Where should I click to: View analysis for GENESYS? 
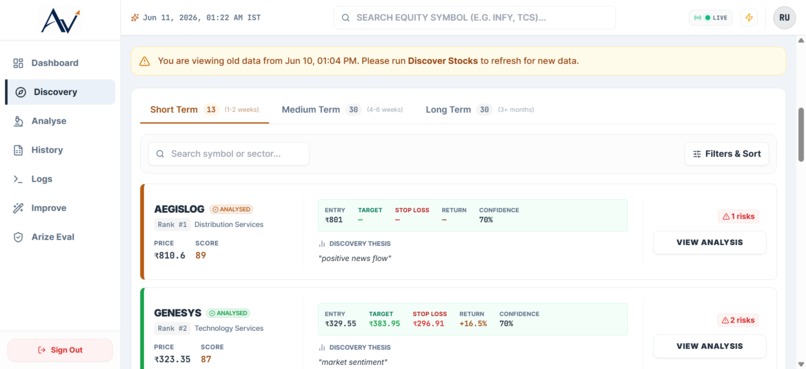pyautogui.click(x=710, y=346)
